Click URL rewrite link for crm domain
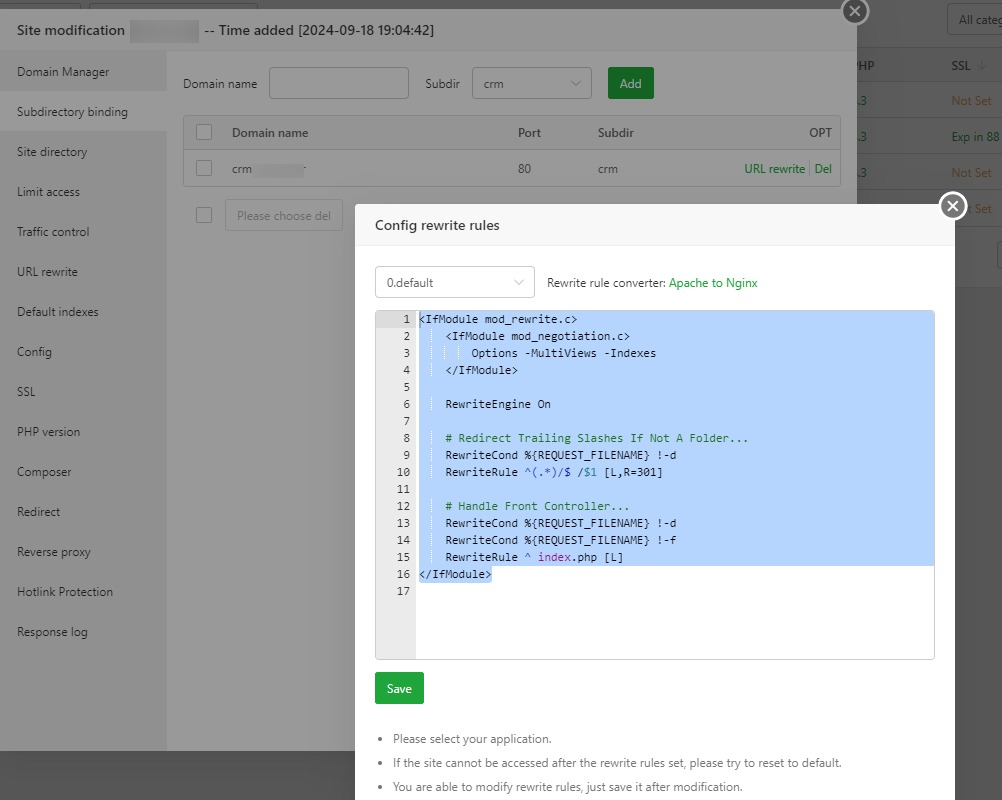 point(774,169)
